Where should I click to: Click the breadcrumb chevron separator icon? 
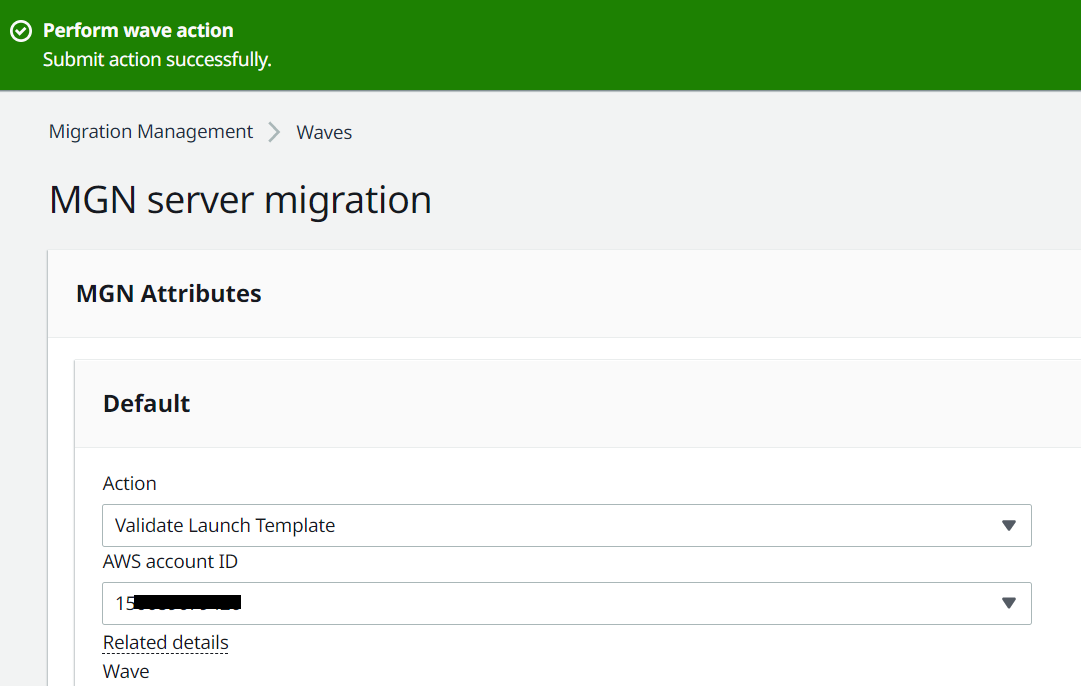[x=274, y=132]
